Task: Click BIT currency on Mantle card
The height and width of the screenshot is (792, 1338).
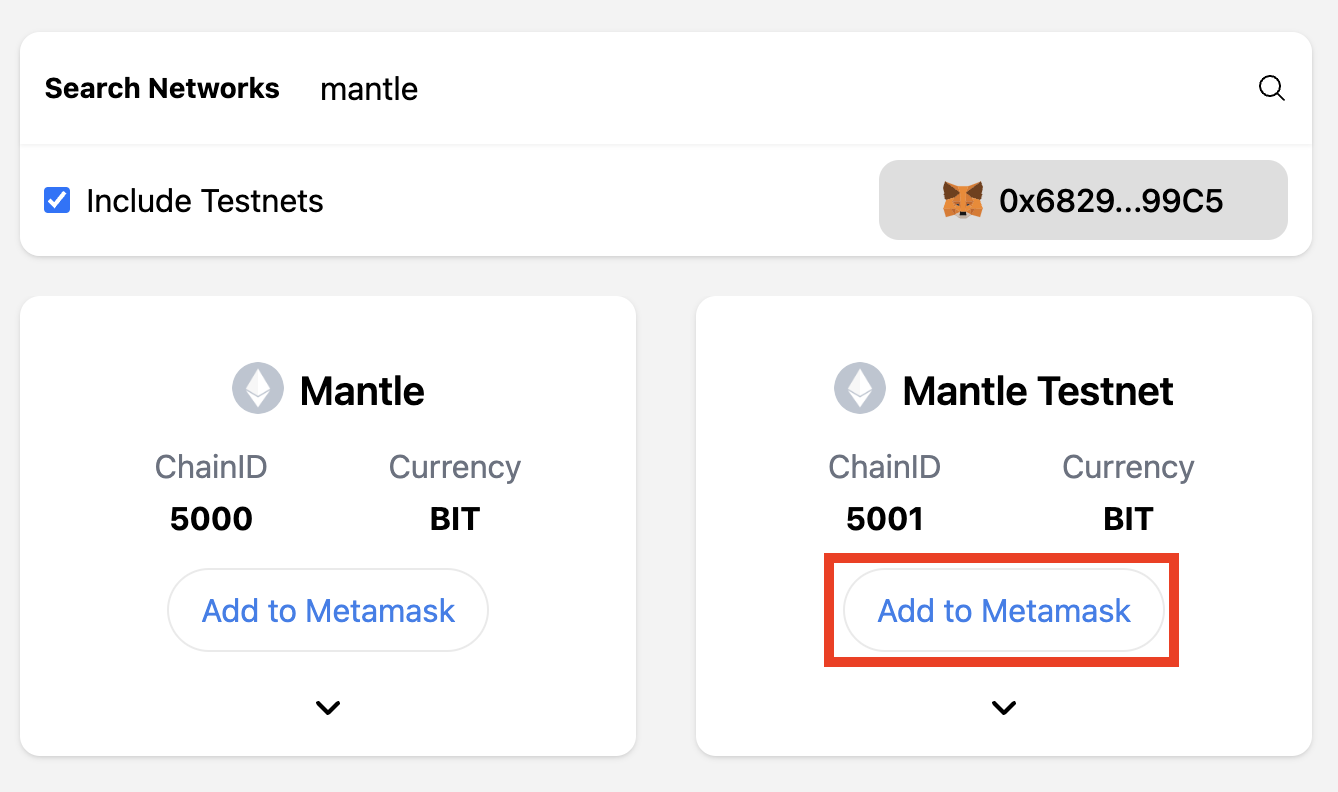Action: [x=455, y=519]
